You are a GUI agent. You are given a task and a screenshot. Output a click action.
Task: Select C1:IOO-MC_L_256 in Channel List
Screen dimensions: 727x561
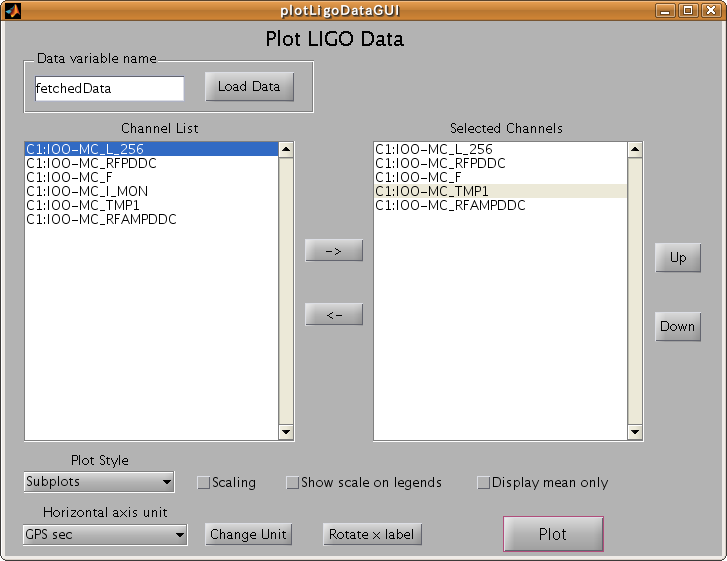[151, 149]
